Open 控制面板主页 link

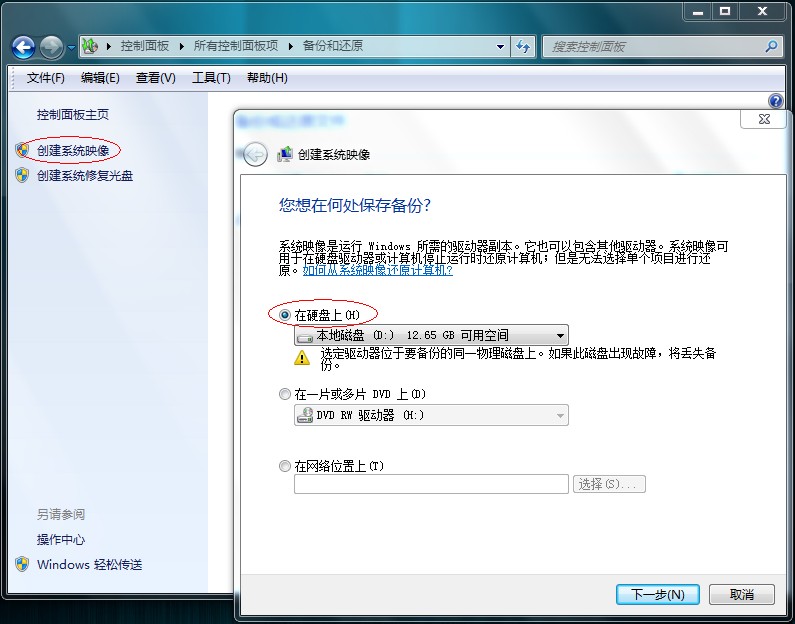pyautogui.click(x=73, y=115)
